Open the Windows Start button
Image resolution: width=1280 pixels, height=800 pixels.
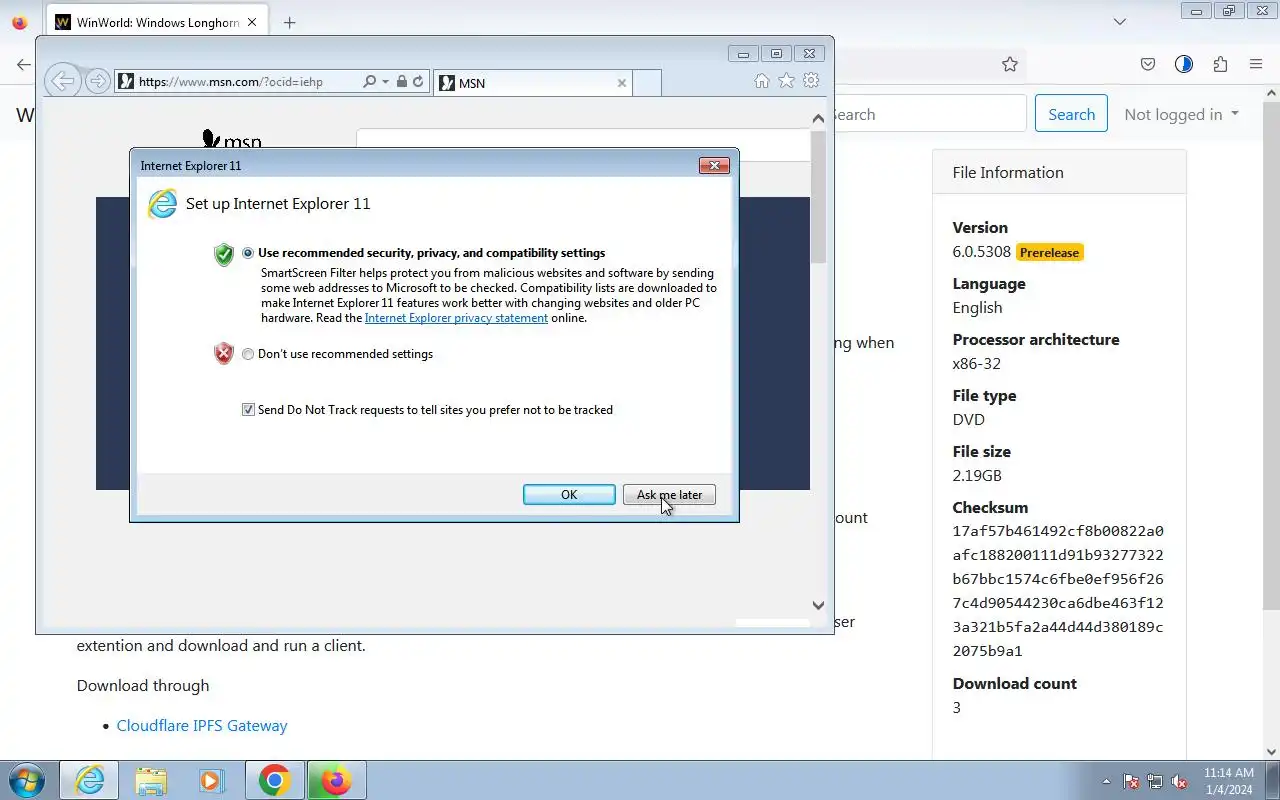pos(27,780)
